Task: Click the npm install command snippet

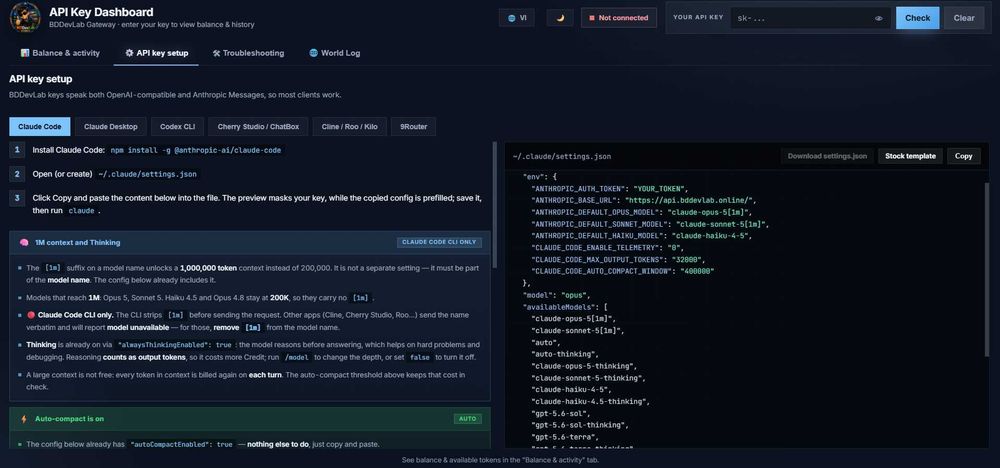Action: (196, 150)
